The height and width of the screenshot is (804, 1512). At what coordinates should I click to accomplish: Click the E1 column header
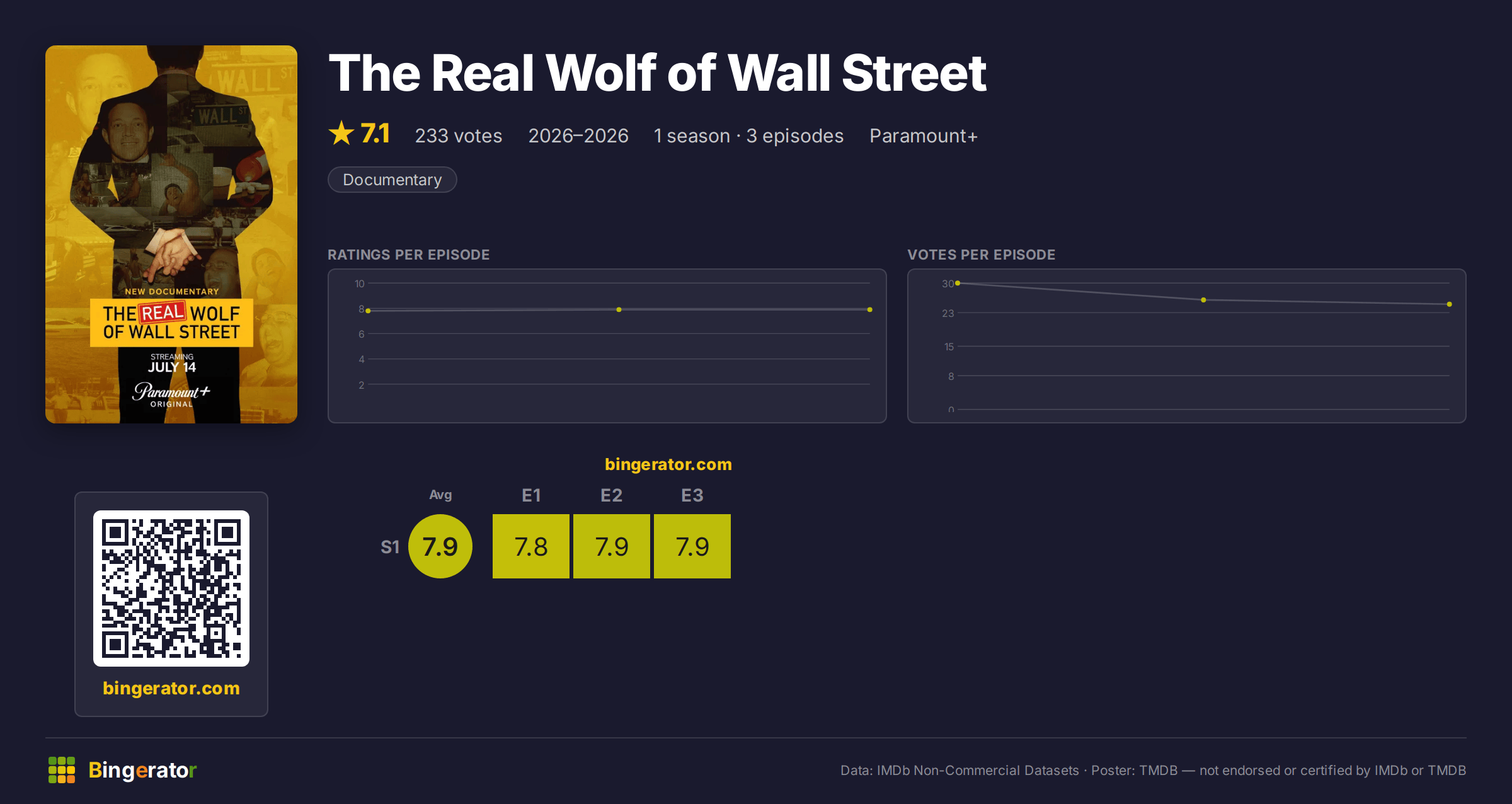531,495
